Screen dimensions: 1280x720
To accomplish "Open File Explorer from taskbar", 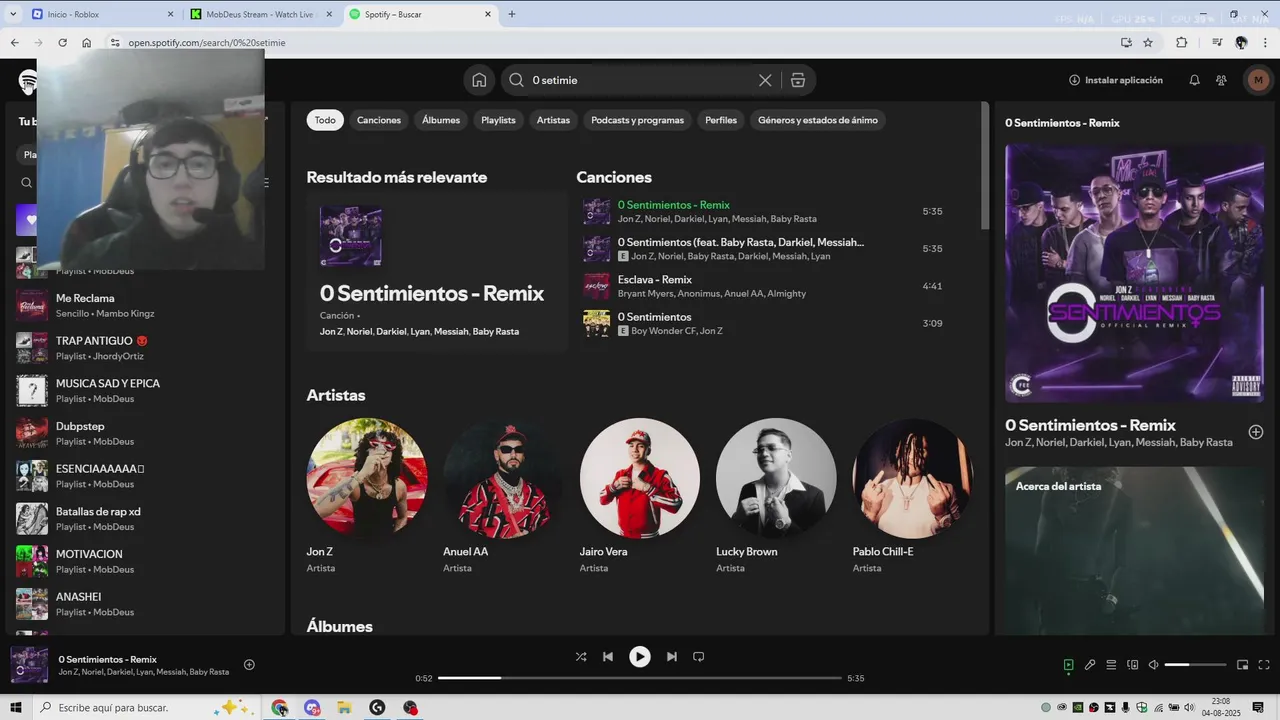I will (x=344, y=708).
